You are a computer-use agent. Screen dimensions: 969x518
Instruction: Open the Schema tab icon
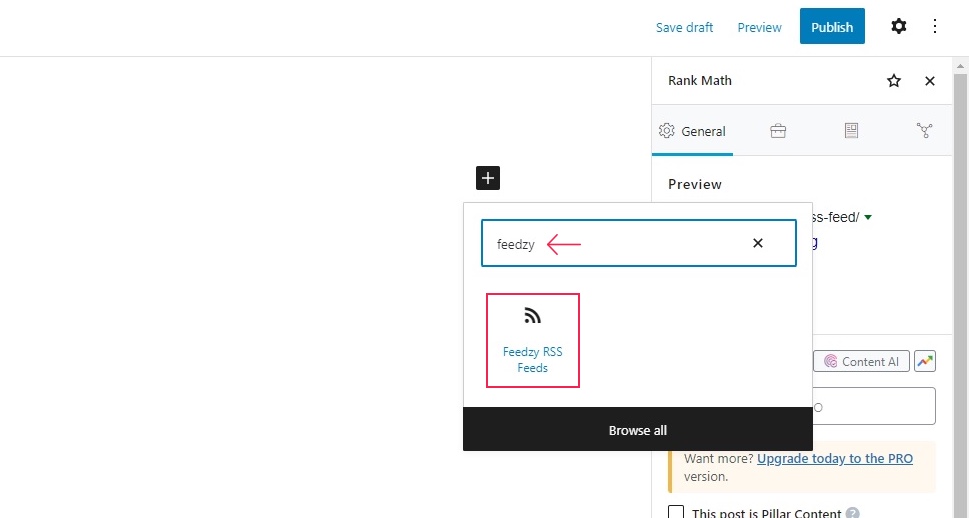851,130
